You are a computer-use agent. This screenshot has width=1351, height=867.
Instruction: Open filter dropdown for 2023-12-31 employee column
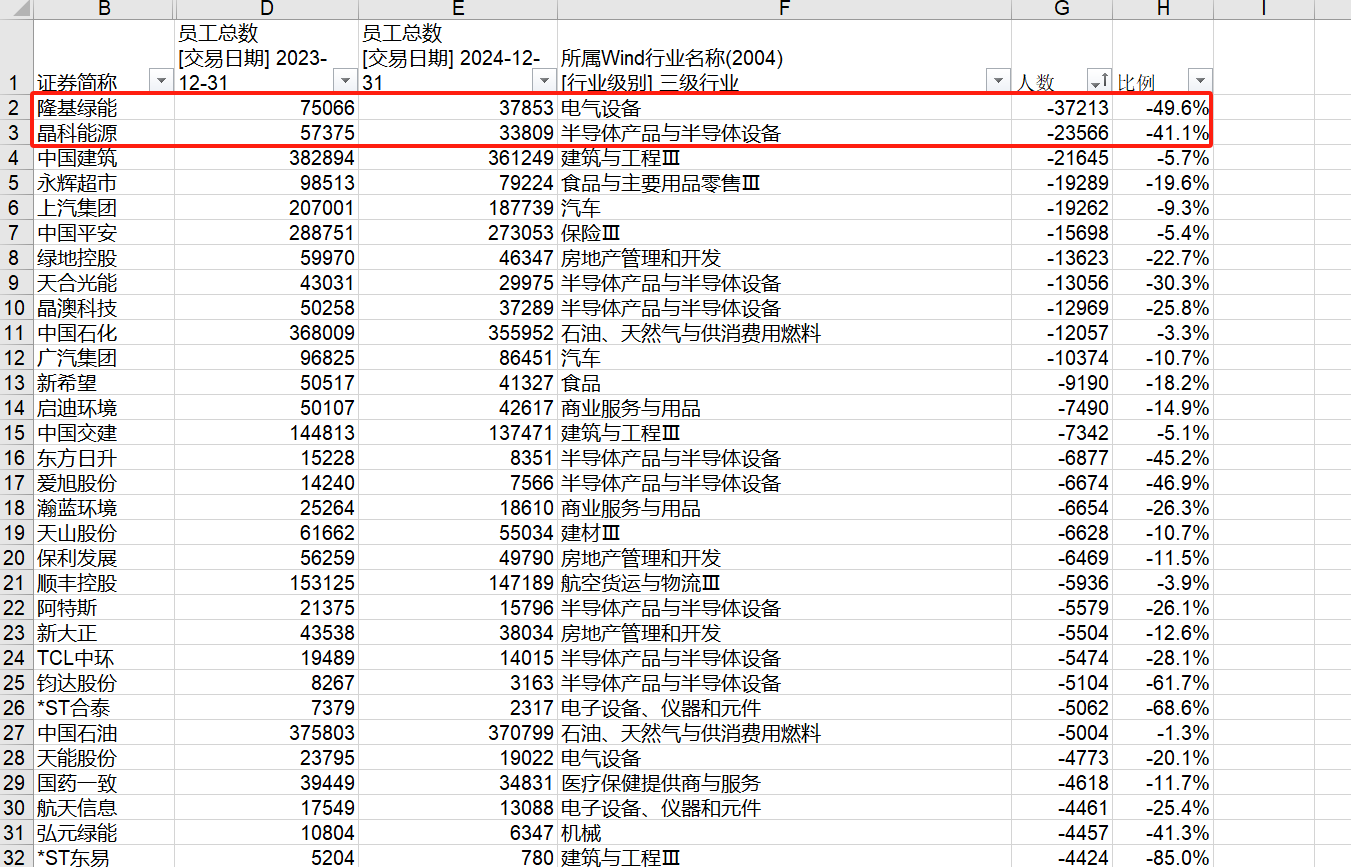[x=345, y=81]
